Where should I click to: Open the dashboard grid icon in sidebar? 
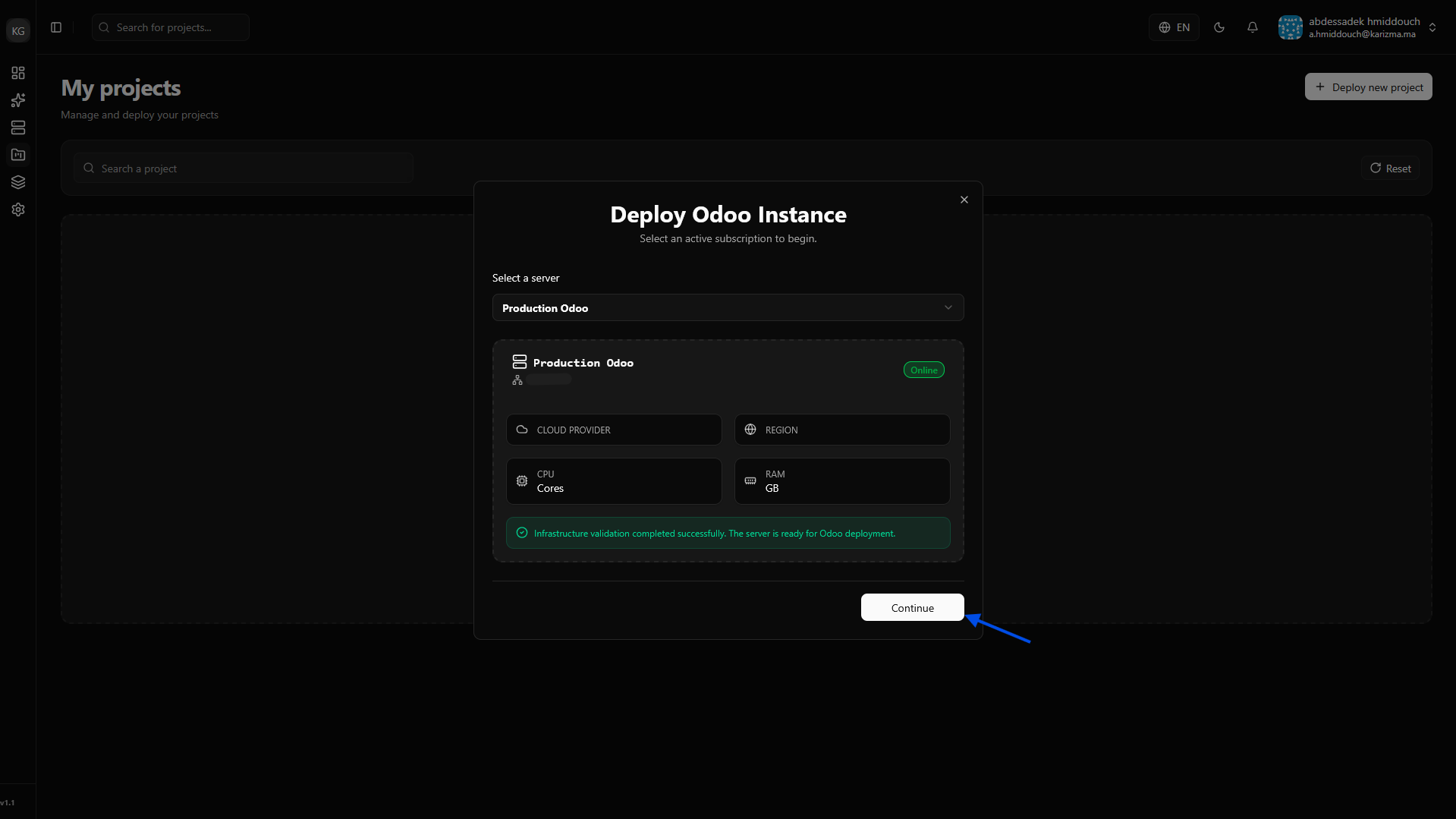tap(18, 73)
